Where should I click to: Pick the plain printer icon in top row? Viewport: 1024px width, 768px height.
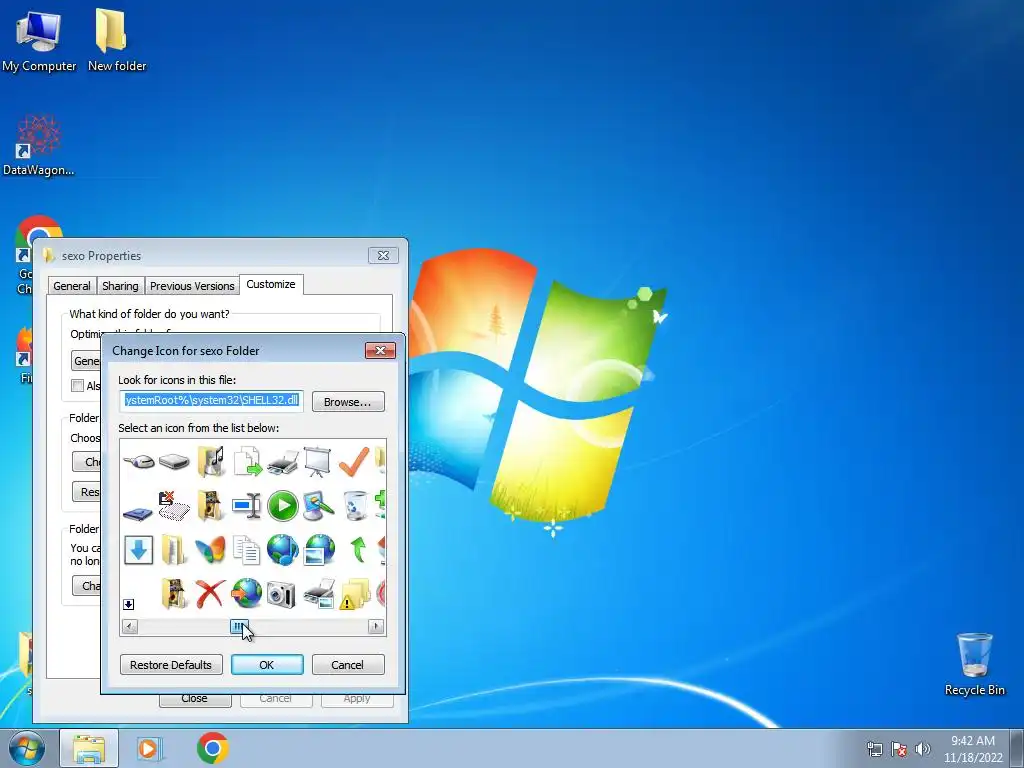coord(283,462)
